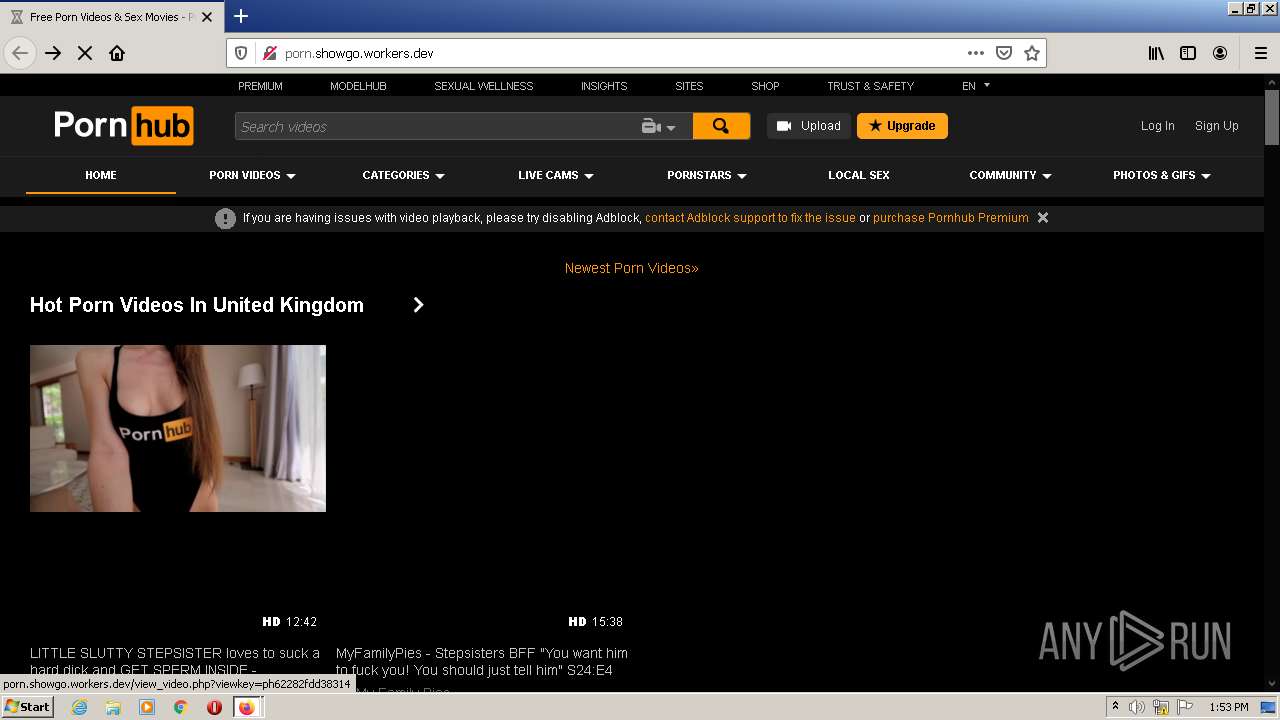Open Internet Explorer from the taskbar
Viewport: 1280px width, 720px height.
[x=79, y=707]
